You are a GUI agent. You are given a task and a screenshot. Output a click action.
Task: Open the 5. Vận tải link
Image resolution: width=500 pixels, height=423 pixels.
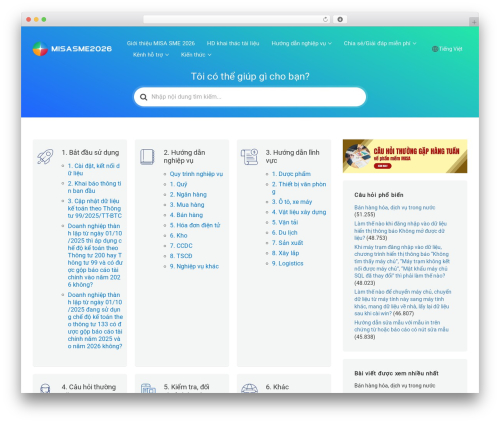(x=285, y=222)
